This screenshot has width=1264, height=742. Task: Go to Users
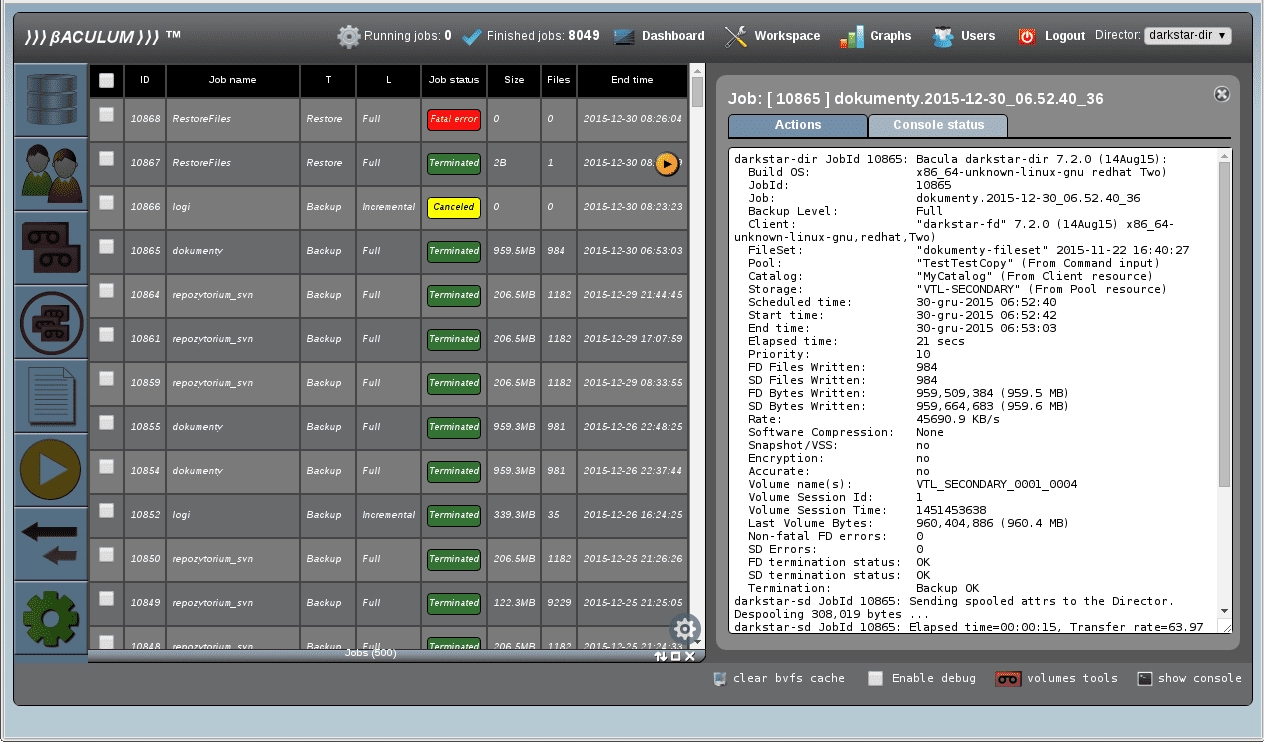point(978,36)
